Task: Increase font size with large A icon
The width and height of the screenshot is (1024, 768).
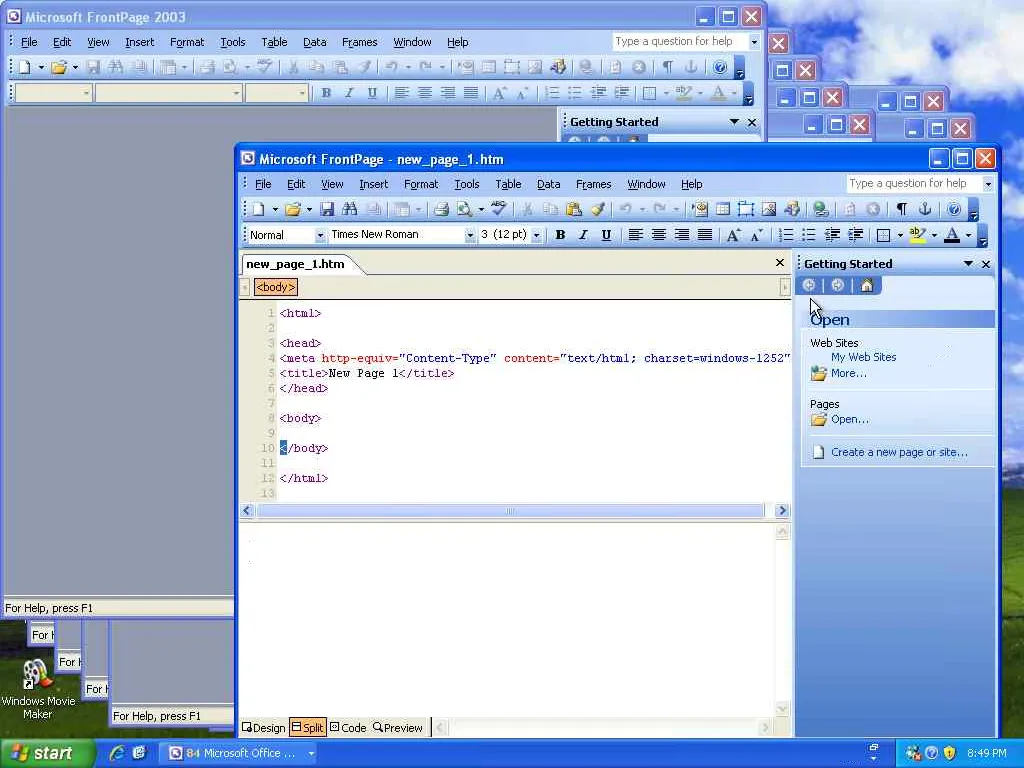Action: click(733, 235)
